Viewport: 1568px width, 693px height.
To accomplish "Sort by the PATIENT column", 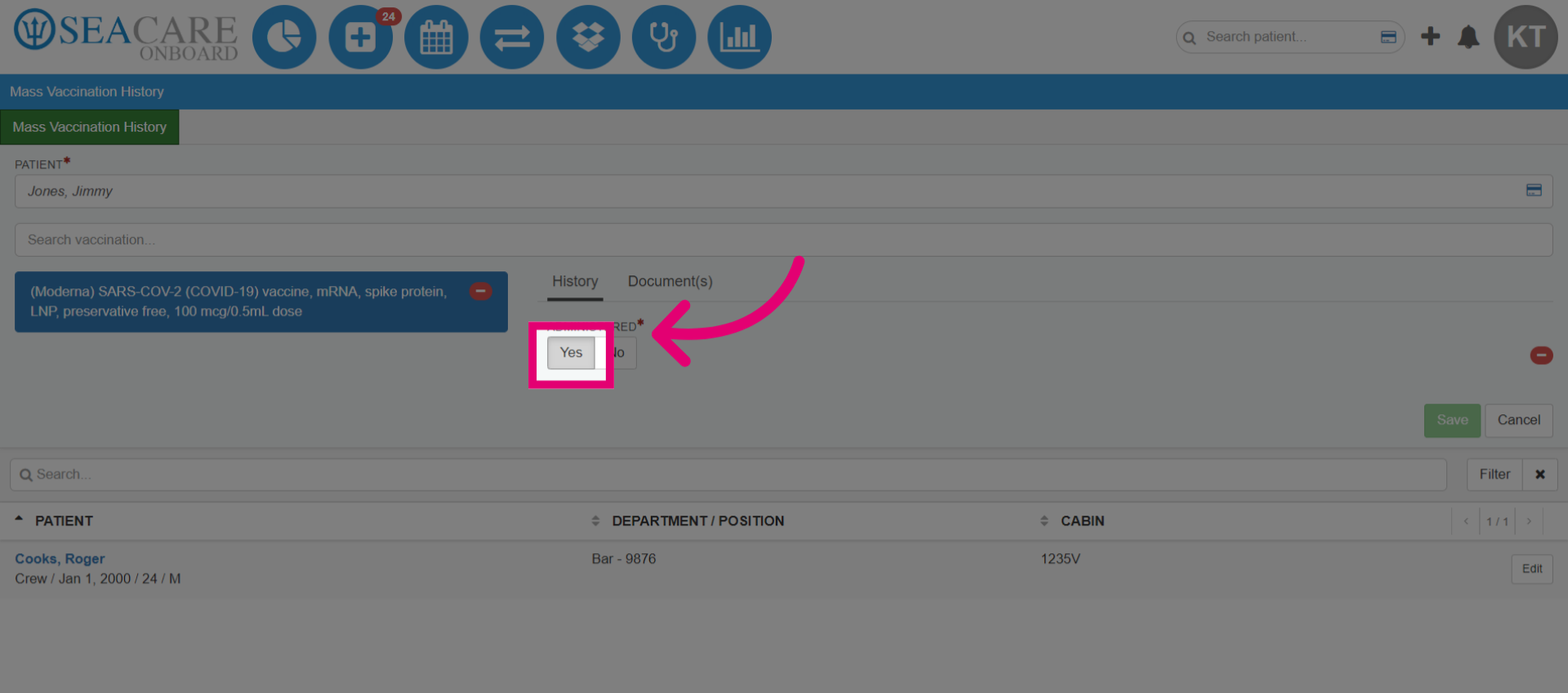I will click(64, 521).
